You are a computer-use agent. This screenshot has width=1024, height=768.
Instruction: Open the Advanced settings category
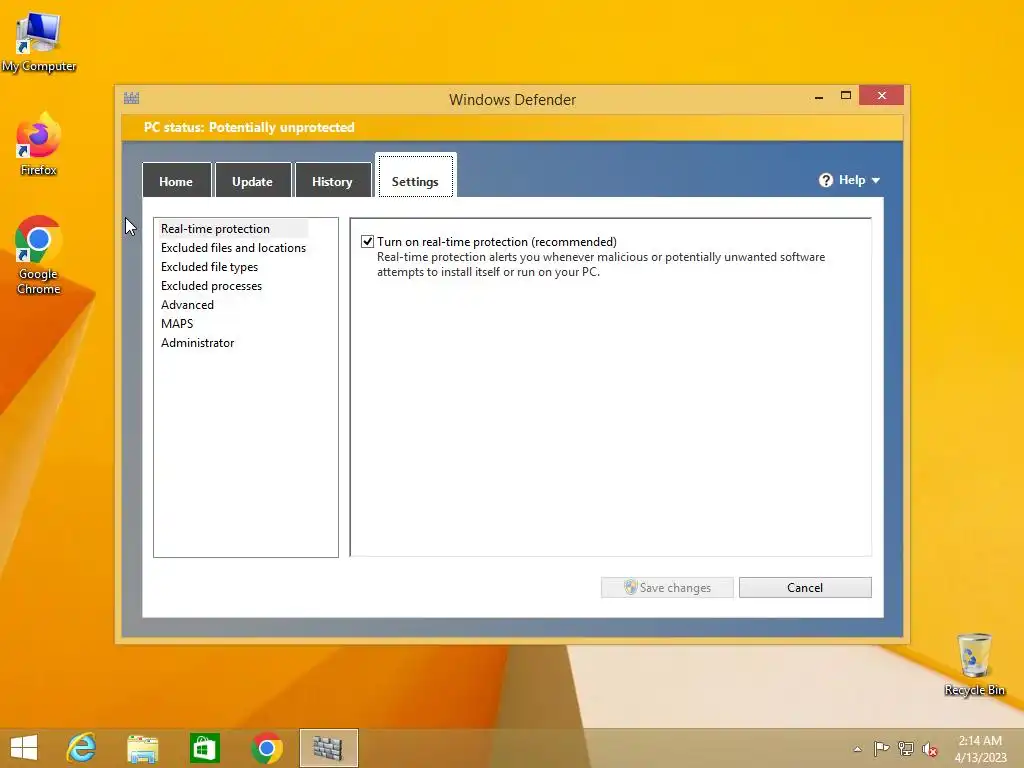[x=187, y=304]
